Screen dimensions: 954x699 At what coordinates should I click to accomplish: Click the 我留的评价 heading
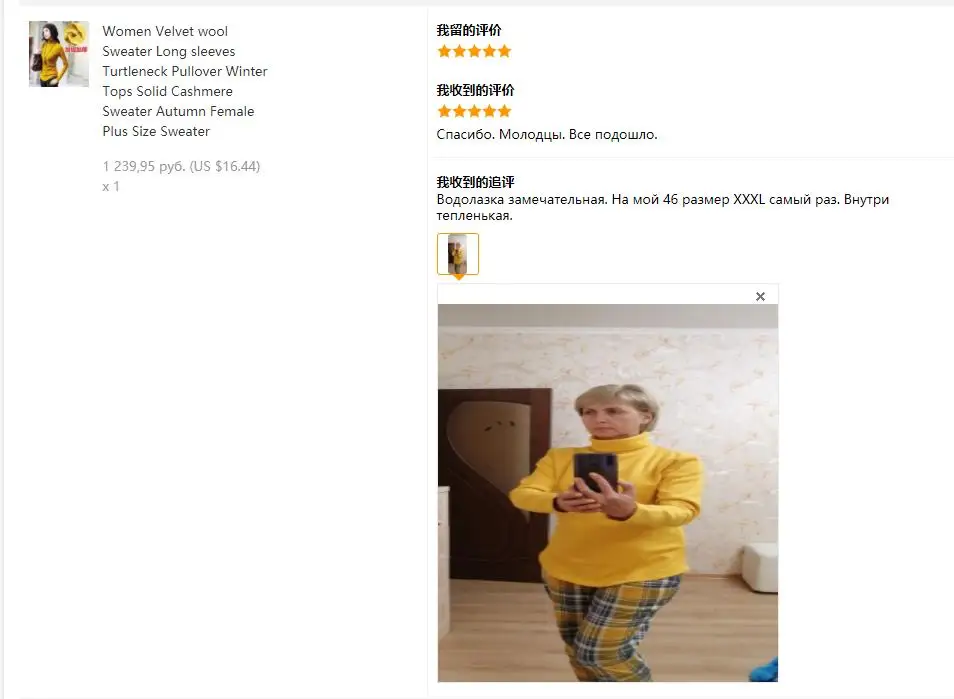click(469, 30)
